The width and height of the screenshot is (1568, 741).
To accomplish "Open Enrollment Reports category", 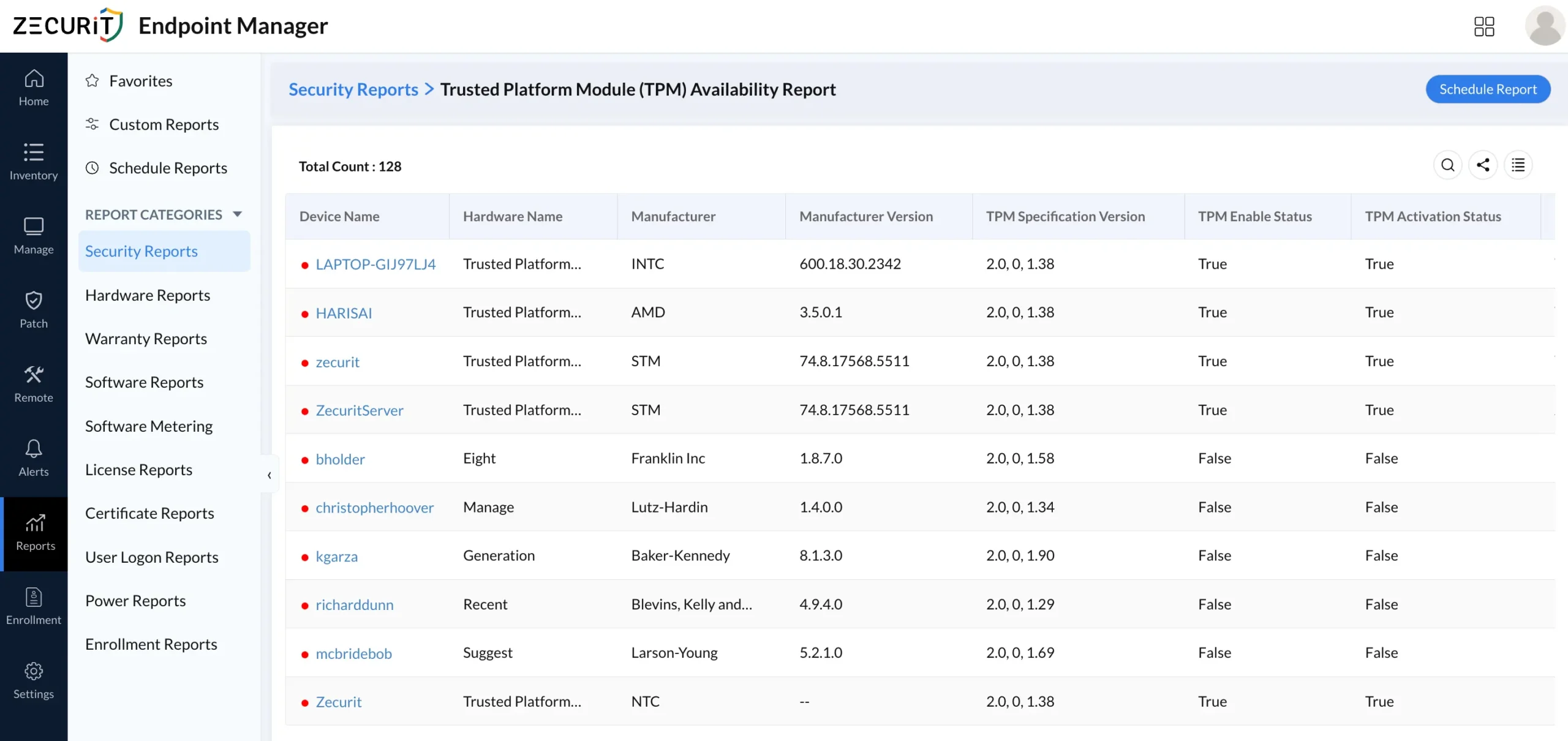I will 151,644.
